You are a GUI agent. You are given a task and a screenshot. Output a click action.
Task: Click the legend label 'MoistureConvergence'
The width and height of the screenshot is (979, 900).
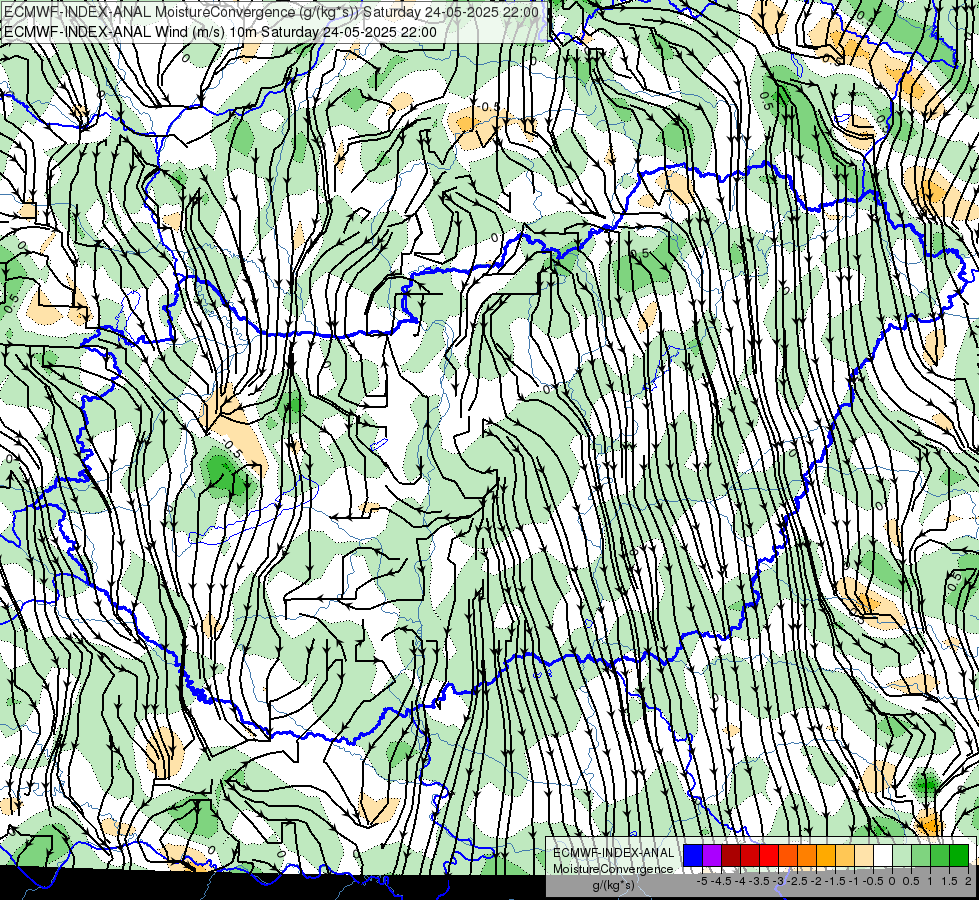(613, 869)
